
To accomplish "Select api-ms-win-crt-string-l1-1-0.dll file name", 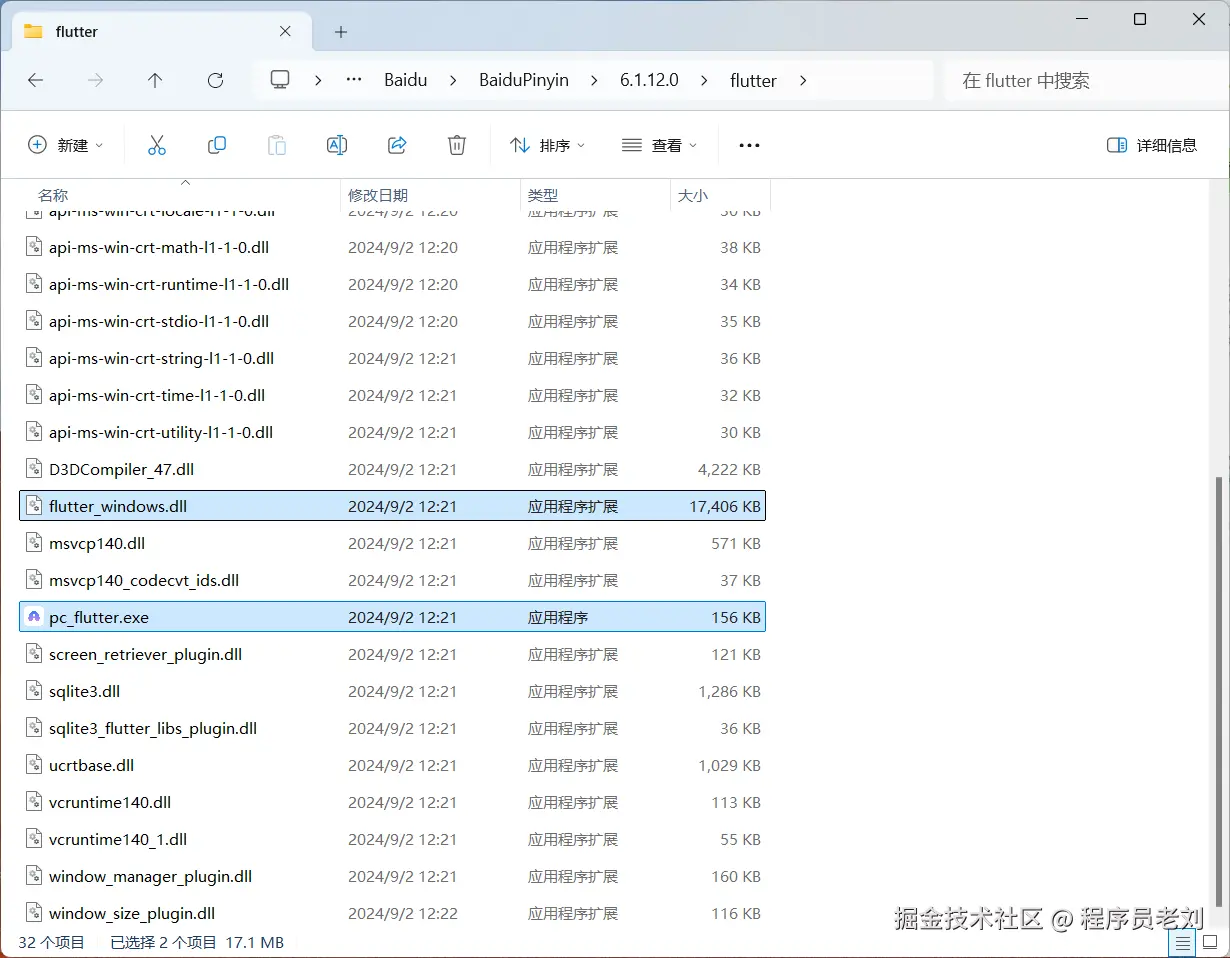I will (162, 358).
